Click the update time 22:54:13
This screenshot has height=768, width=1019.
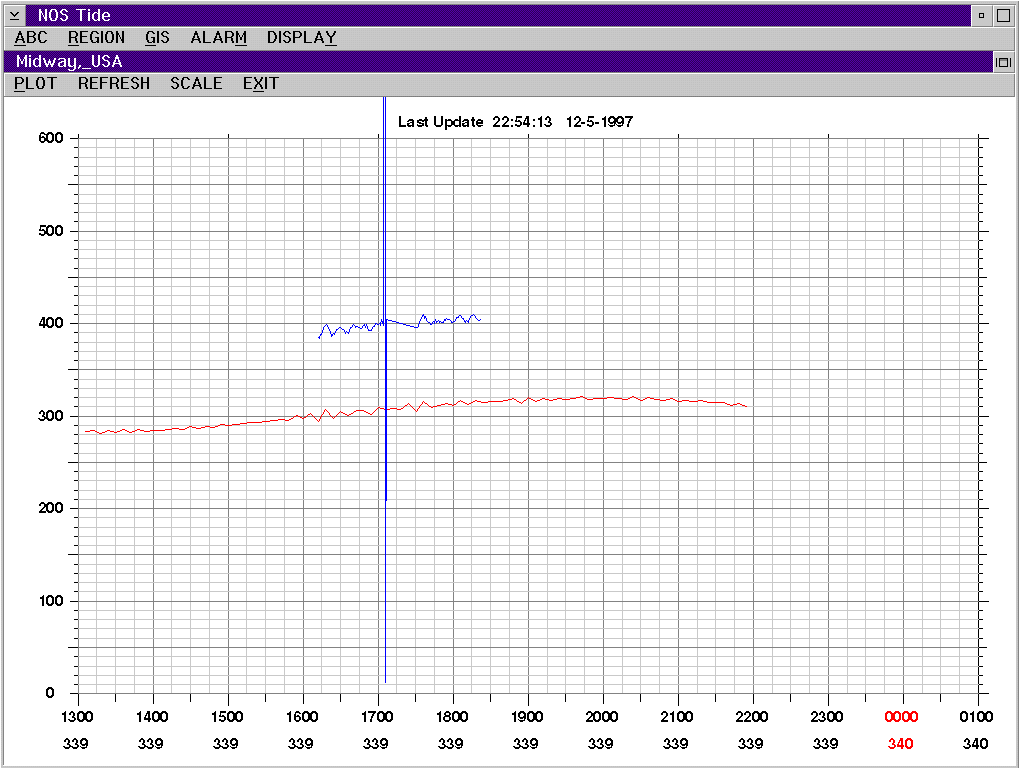(522, 122)
